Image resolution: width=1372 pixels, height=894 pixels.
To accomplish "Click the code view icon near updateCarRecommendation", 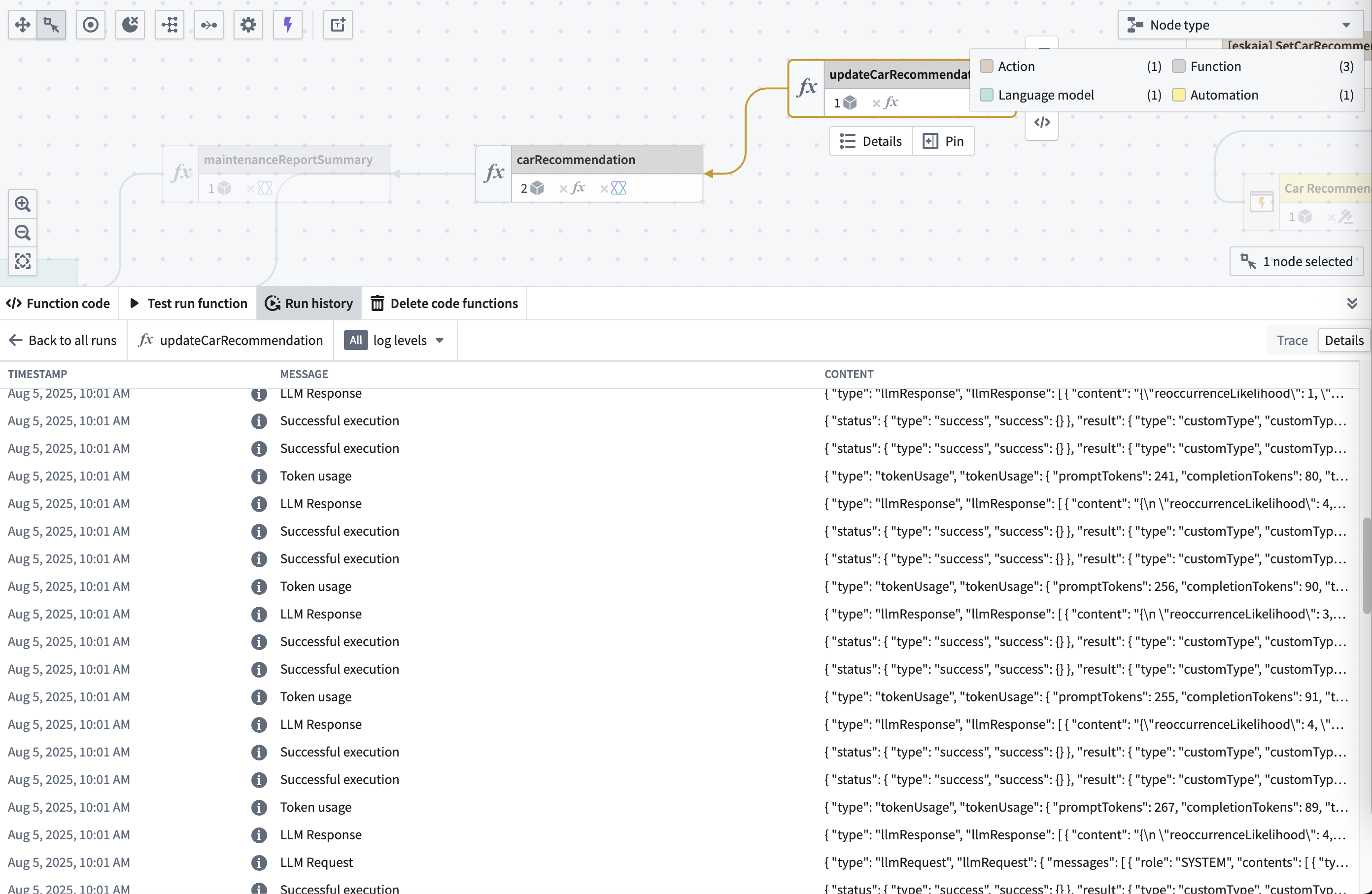I will (1042, 122).
